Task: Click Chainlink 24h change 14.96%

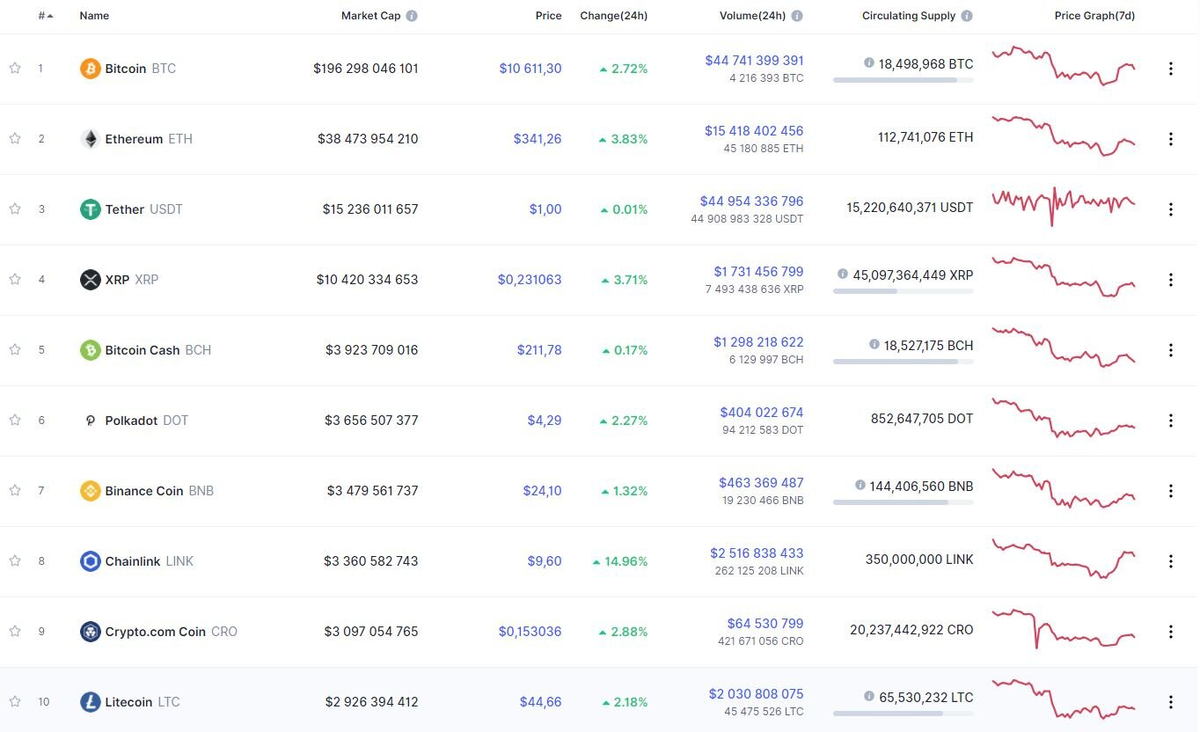Action: point(620,561)
